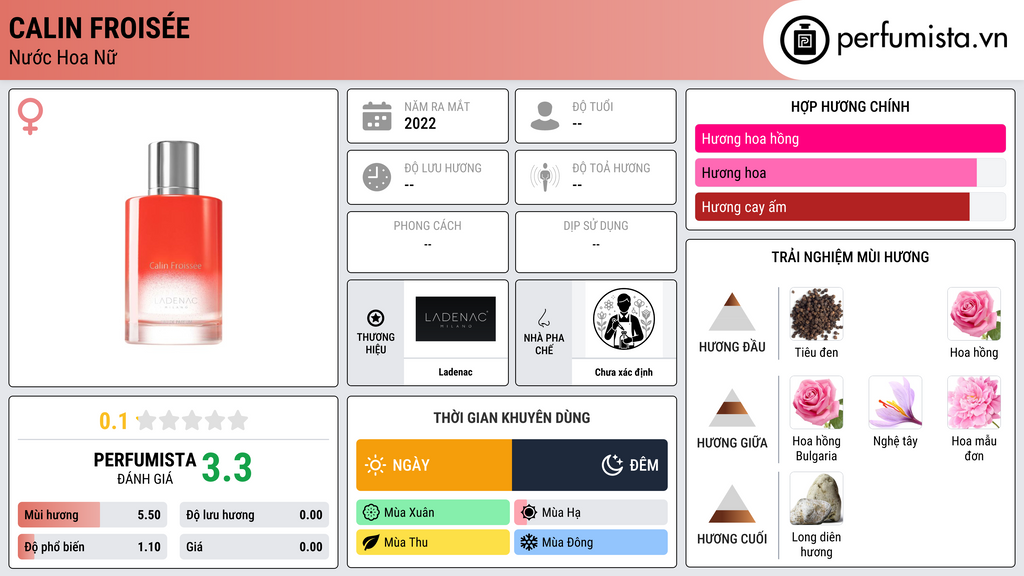Click the Hương cuối pyramid icon

point(732,504)
